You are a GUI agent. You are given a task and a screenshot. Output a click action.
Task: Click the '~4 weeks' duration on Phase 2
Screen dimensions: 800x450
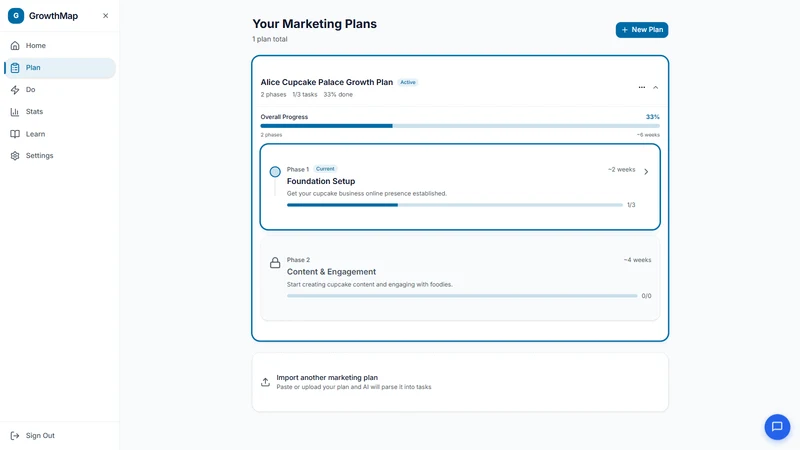coord(637,260)
